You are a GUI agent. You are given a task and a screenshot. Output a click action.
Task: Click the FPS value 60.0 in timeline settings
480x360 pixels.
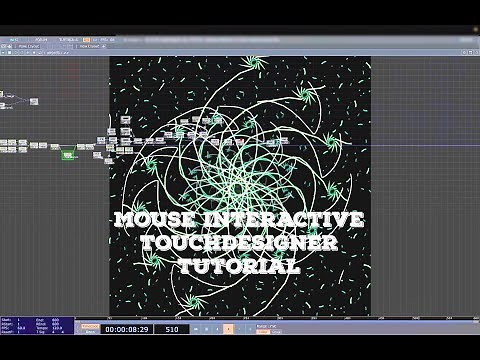coord(21,328)
